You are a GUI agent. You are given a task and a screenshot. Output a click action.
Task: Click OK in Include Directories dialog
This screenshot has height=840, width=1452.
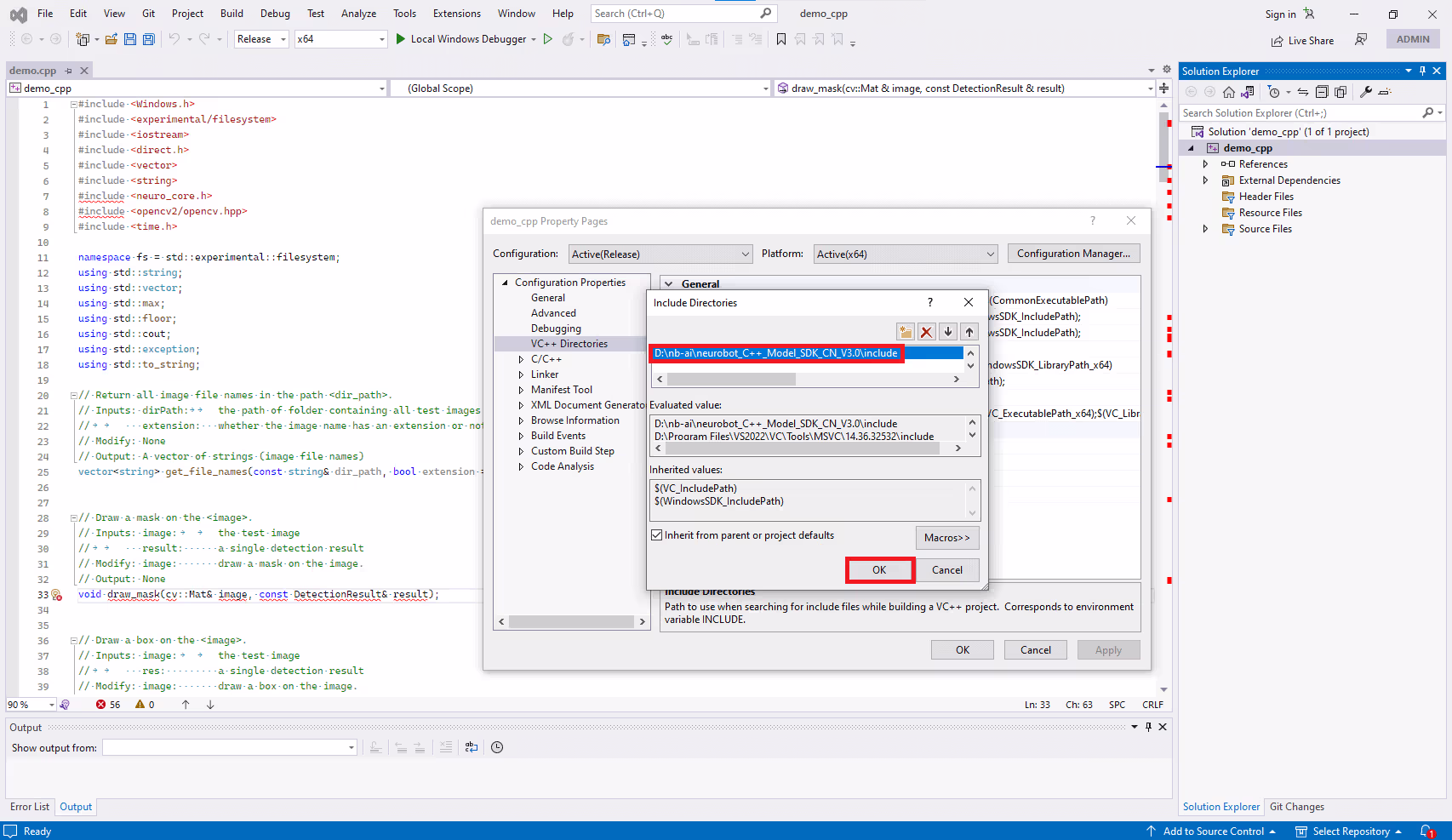(879, 570)
